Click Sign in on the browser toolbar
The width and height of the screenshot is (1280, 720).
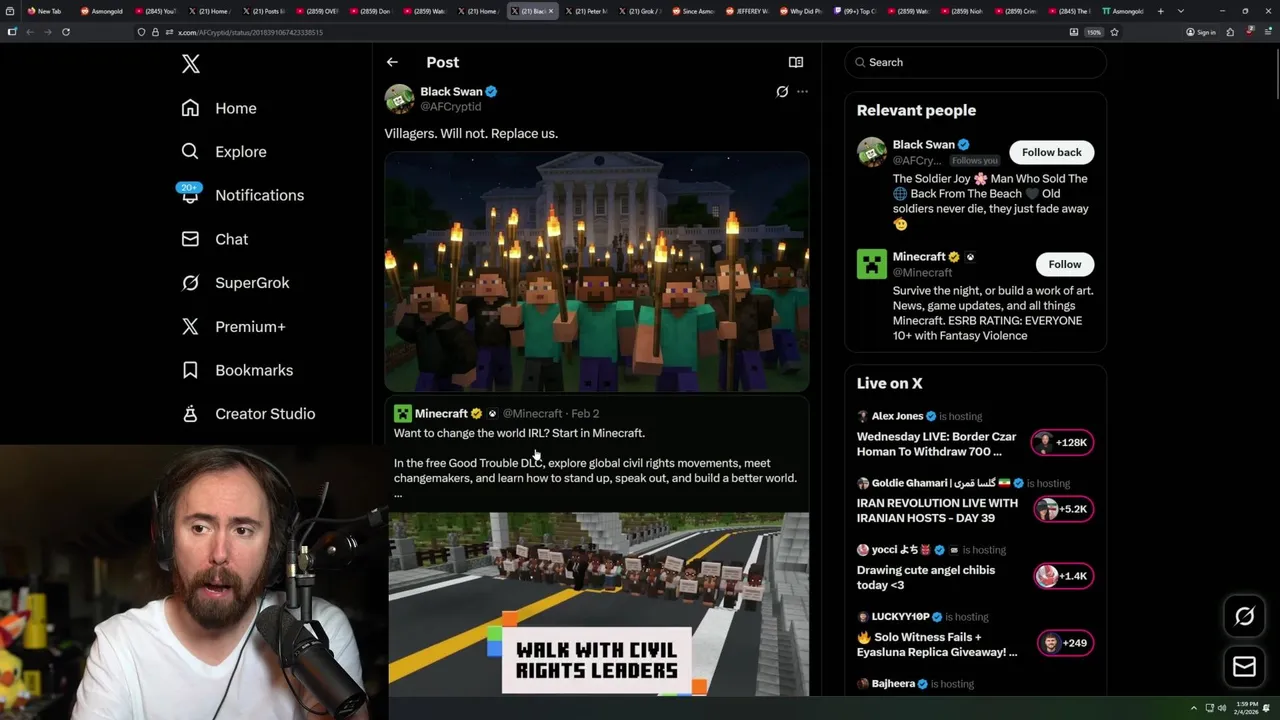(x=1201, y=32)
